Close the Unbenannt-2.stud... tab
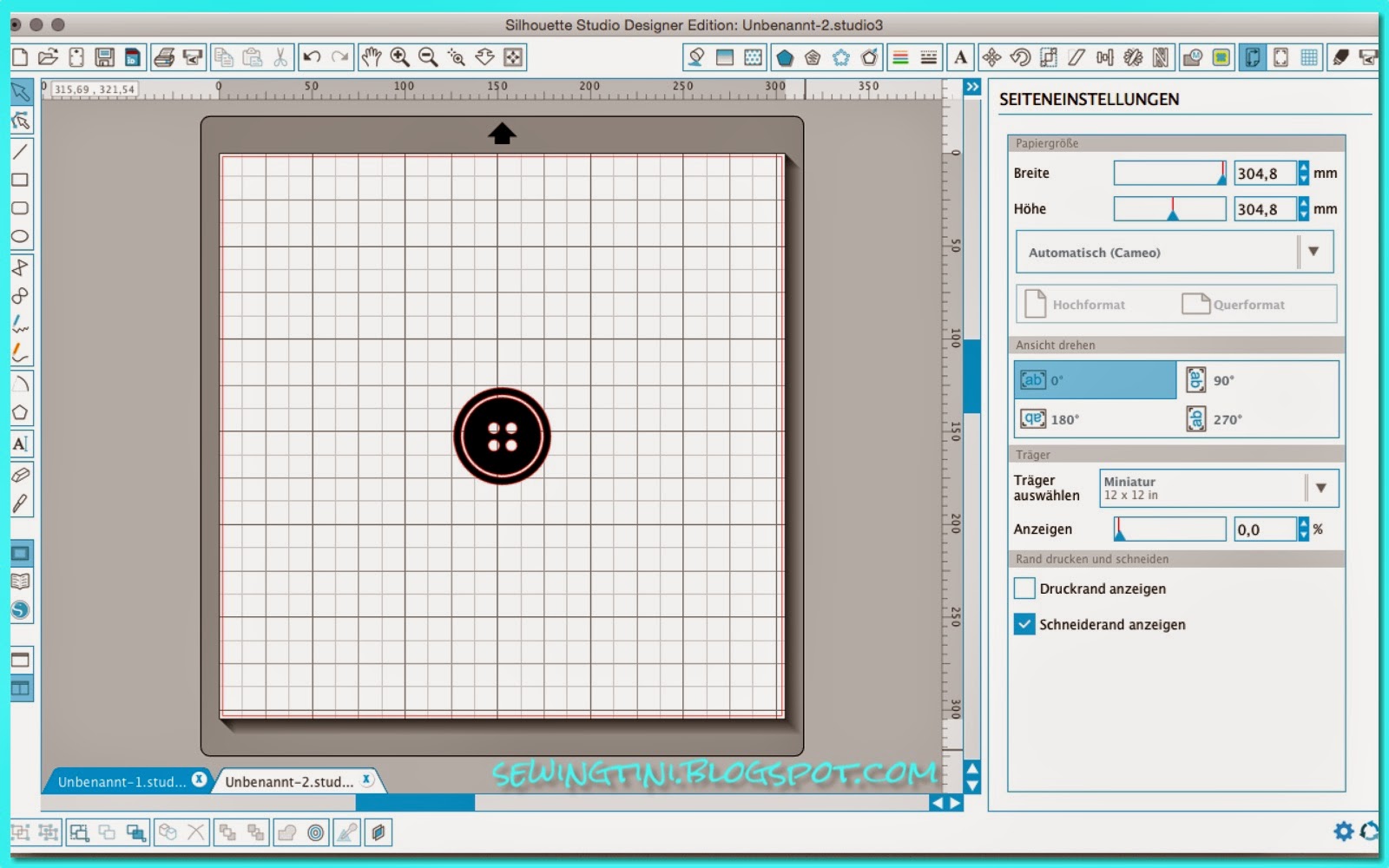Viewport: 1389px width, 868px height. click(366, 779)
